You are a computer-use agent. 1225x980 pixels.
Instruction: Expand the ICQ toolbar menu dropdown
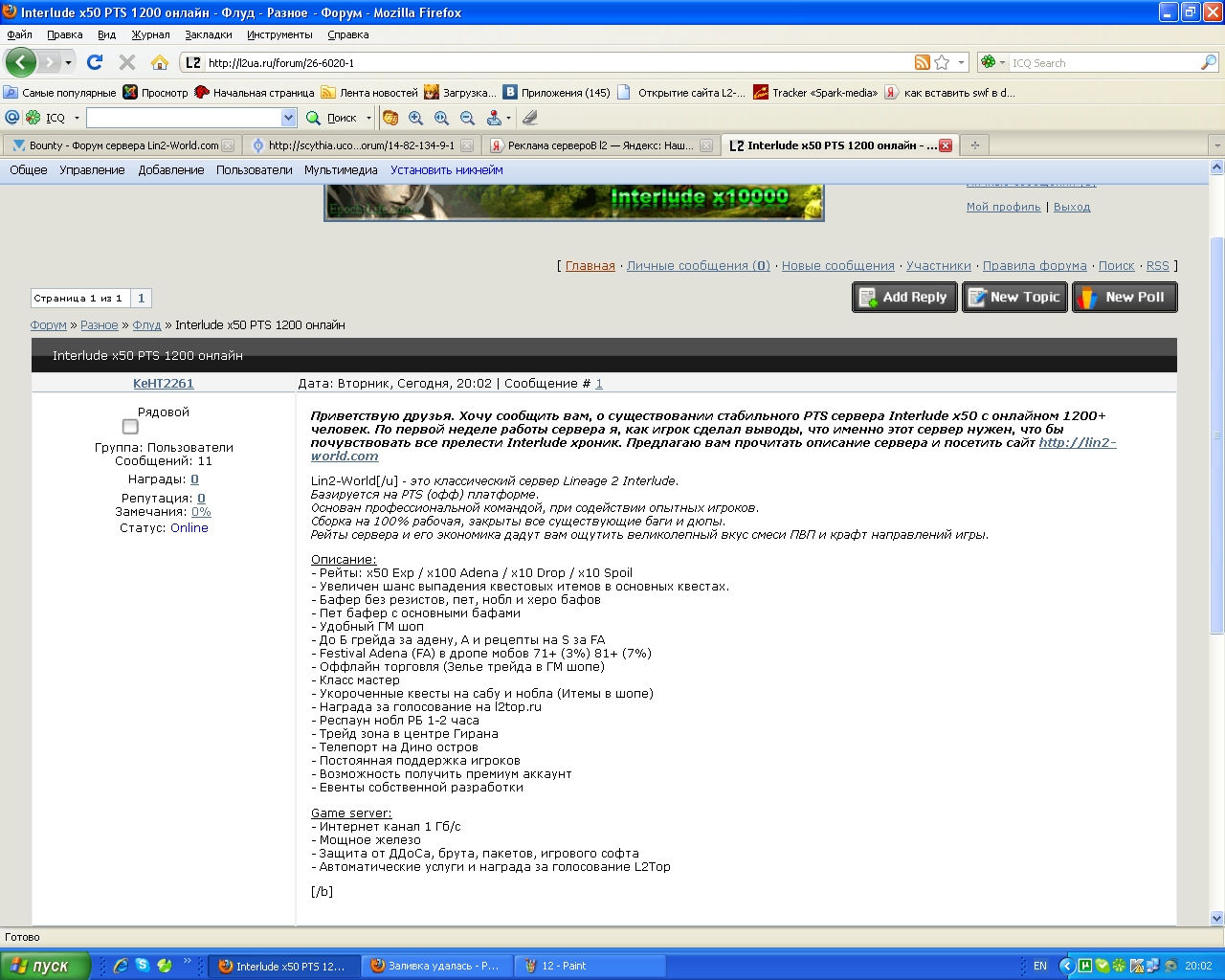[x=77, y=118]
